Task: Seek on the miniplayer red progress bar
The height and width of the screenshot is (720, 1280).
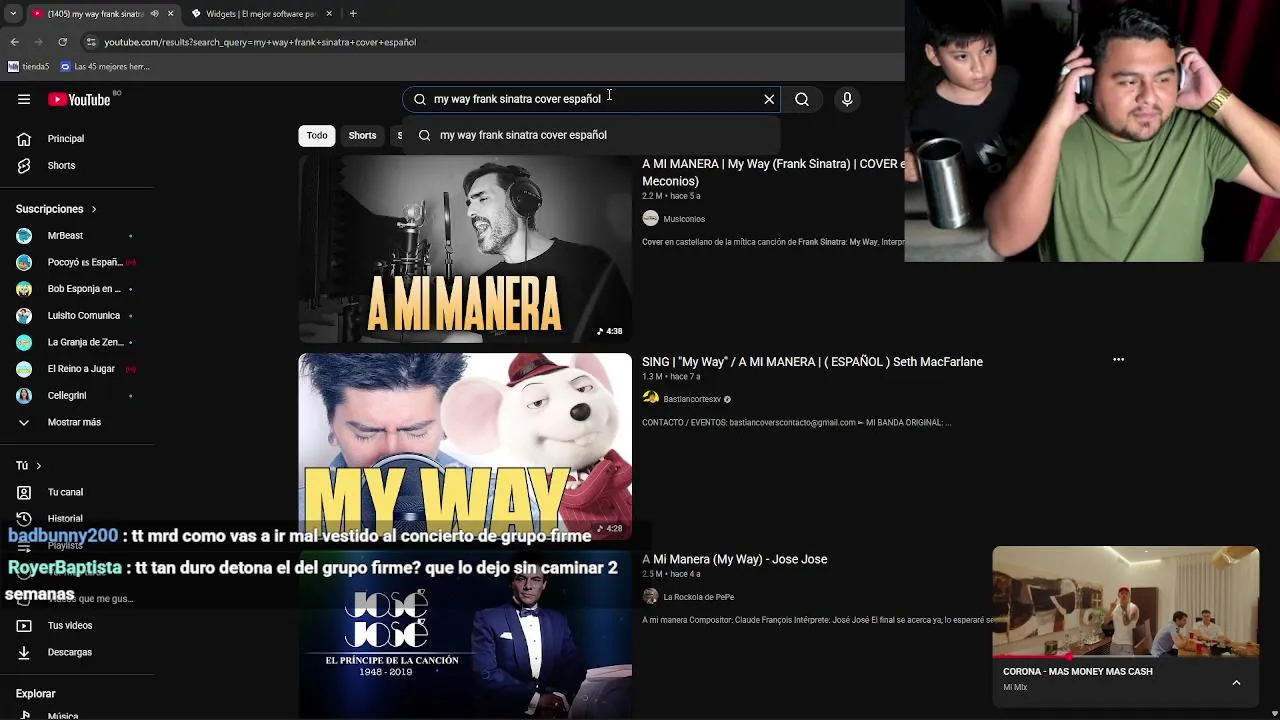Action: point(1125,657)
